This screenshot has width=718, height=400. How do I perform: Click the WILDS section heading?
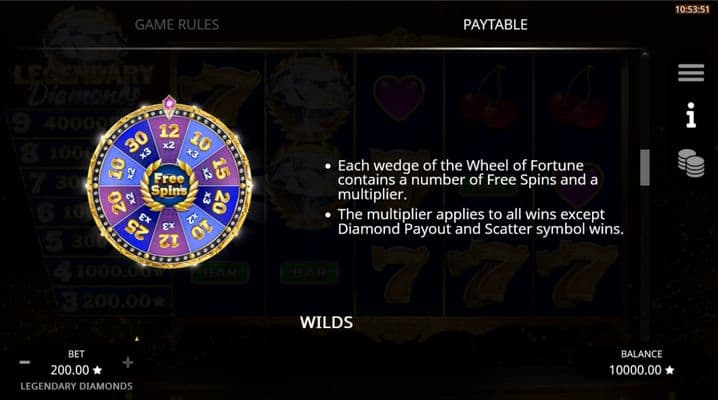coord(326,322)
